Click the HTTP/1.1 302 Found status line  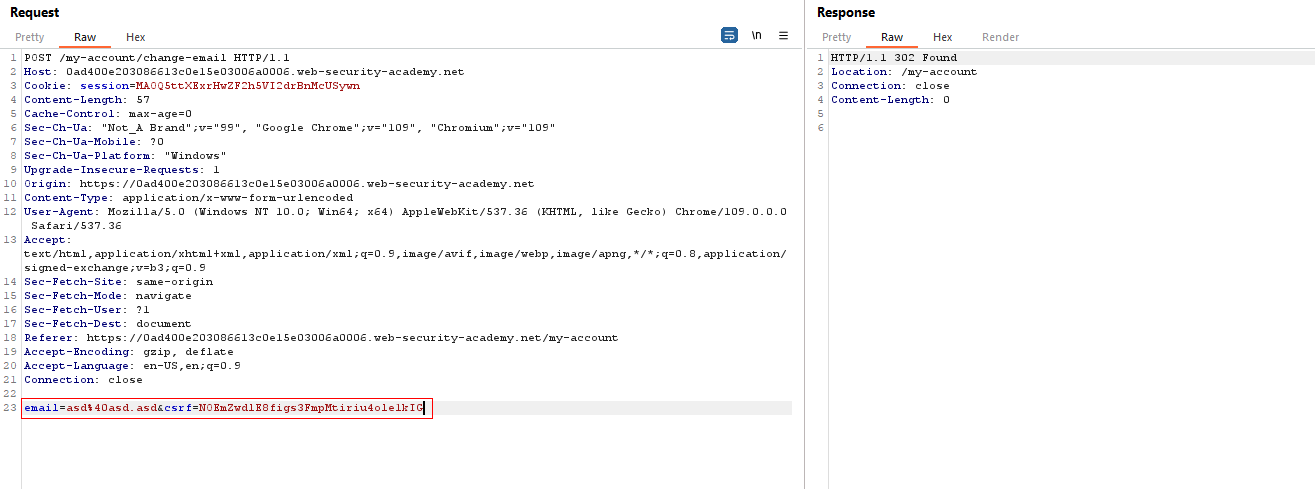[893, 58]
